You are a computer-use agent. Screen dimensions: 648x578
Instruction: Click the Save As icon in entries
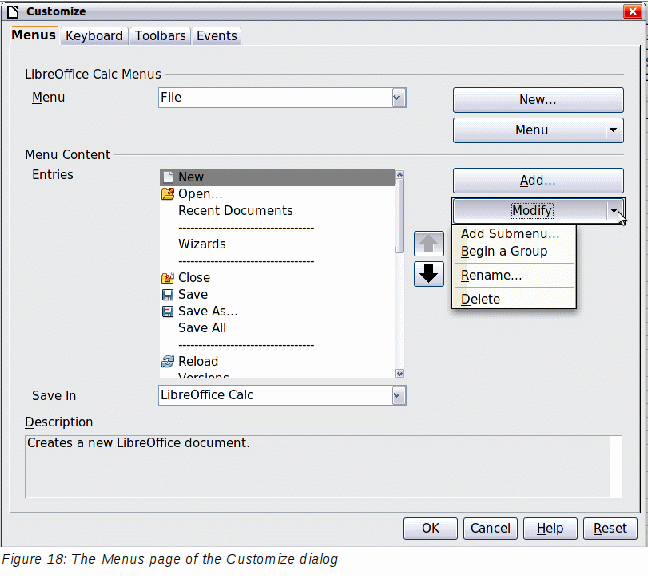click(167, 311)
